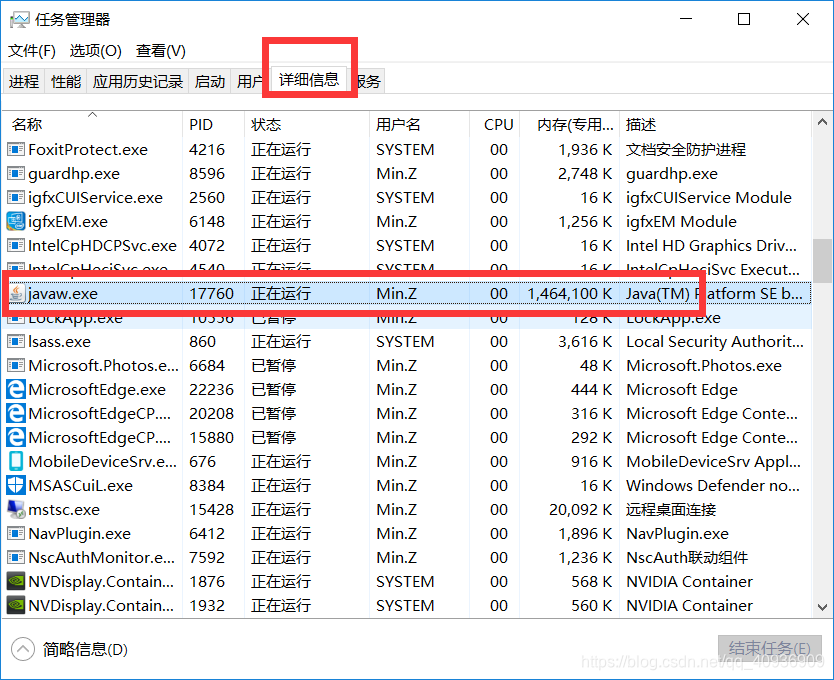
Task: Click the IntelCpHDCPSvc.exe process icon
Action: [15, 245]
